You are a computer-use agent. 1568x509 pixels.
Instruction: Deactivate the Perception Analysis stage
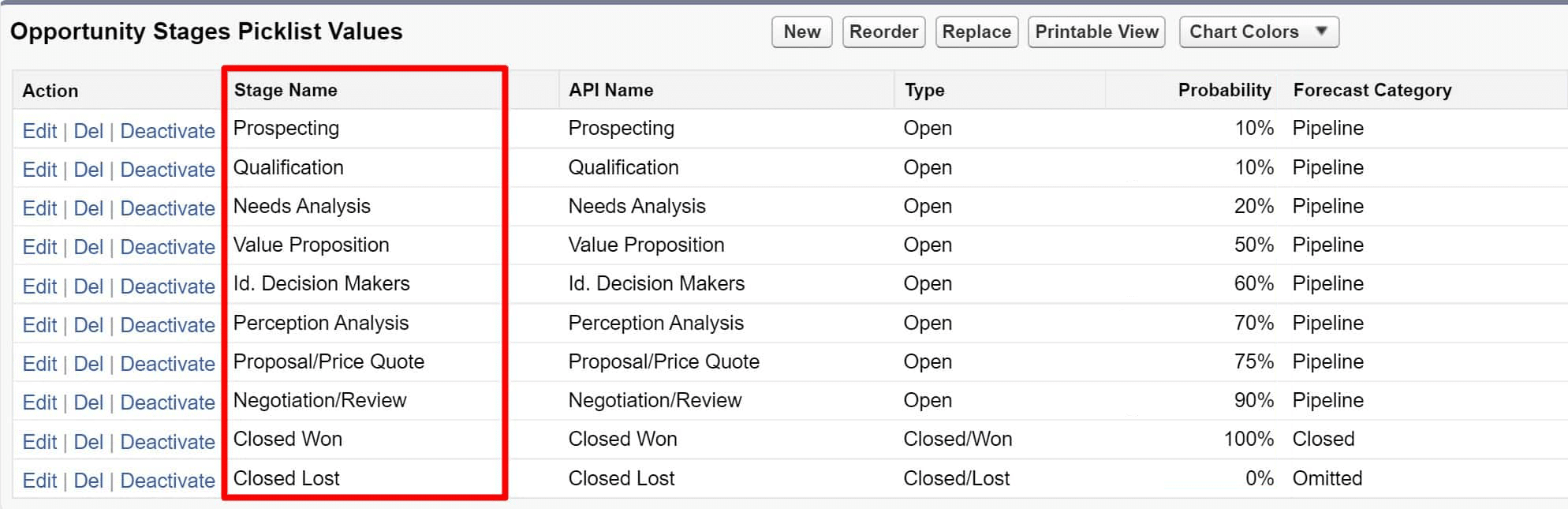(x=167, y=325)
